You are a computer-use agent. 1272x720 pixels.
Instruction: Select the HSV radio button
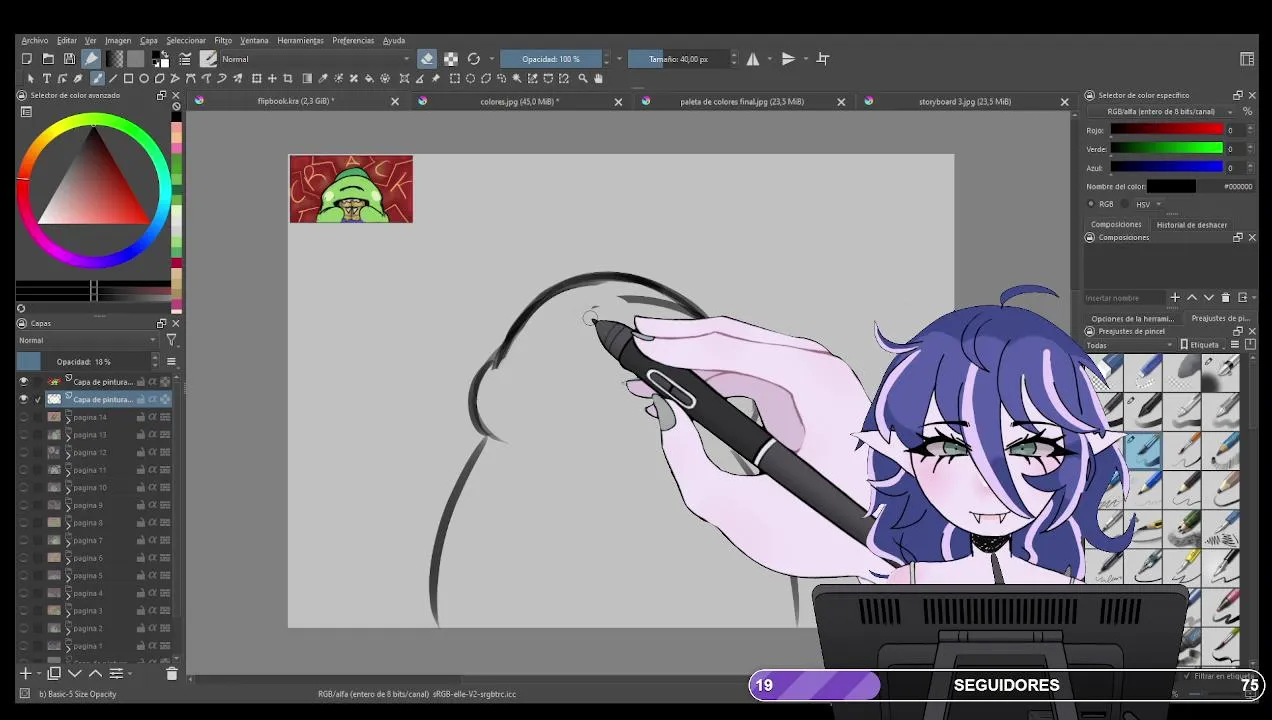coord(1125,204)
